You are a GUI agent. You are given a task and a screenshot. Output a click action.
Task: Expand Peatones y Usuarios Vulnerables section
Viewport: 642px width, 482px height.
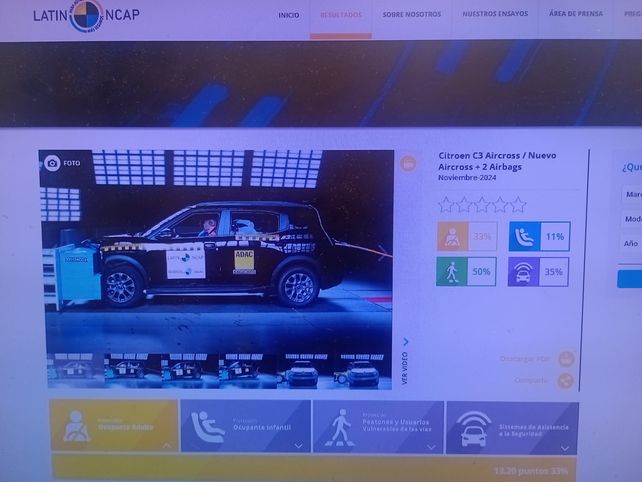pos(378,427)
